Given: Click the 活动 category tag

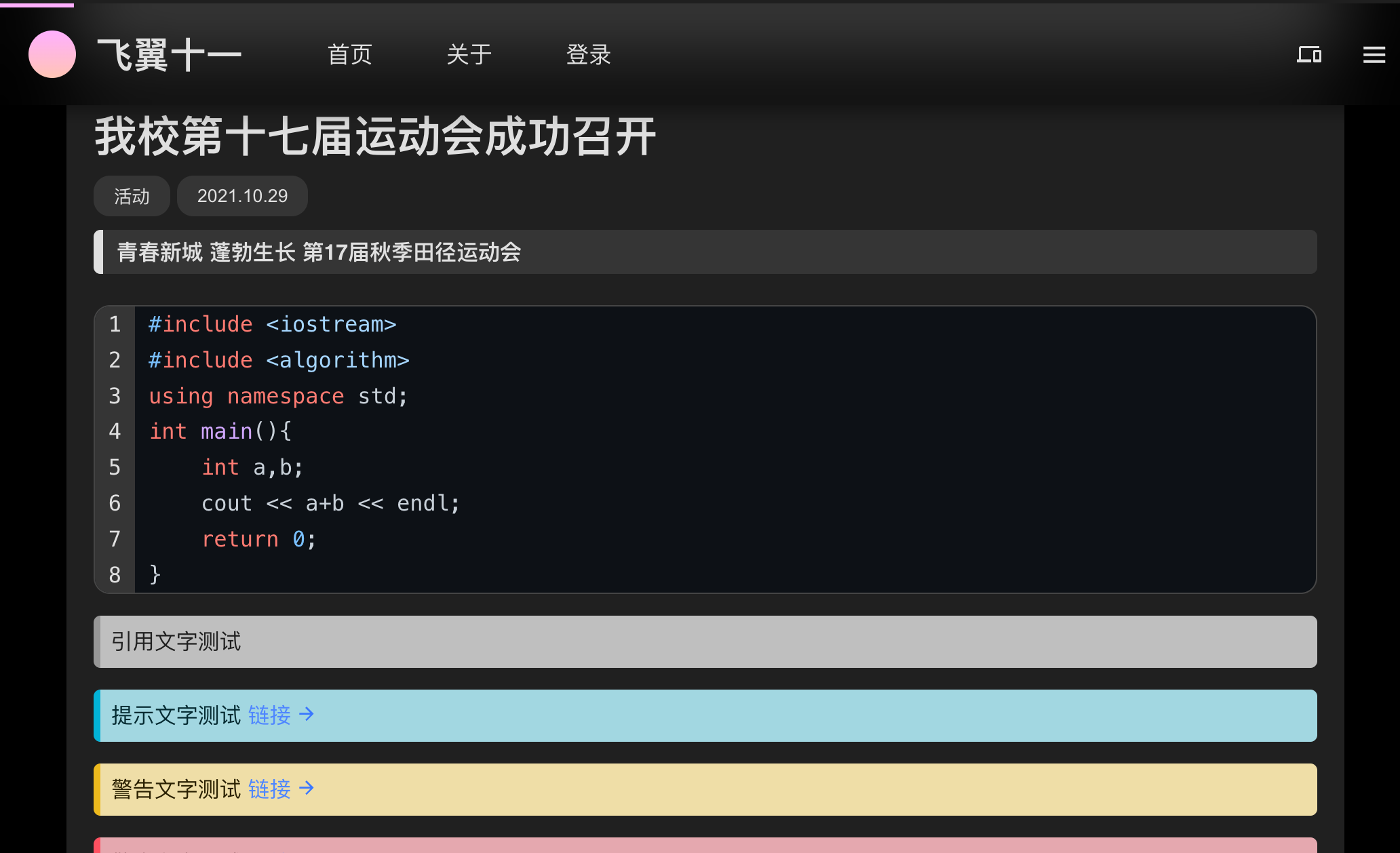Looking at the screenshot, I should (132, 196).
